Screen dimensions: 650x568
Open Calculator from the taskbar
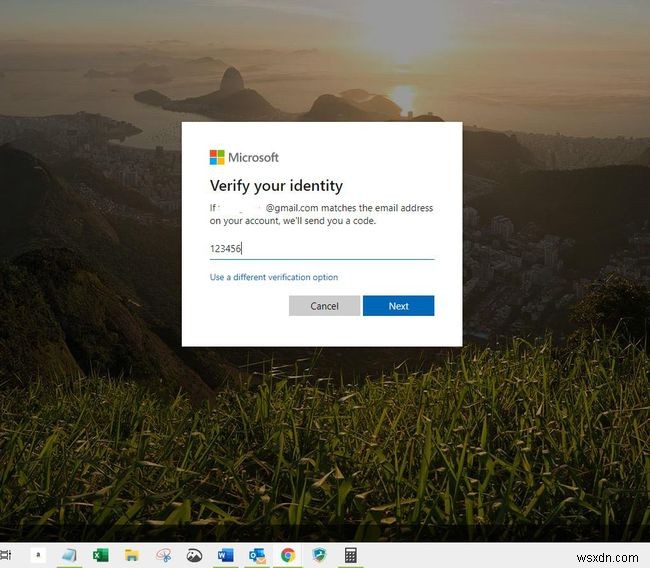[x=351, y=555]
